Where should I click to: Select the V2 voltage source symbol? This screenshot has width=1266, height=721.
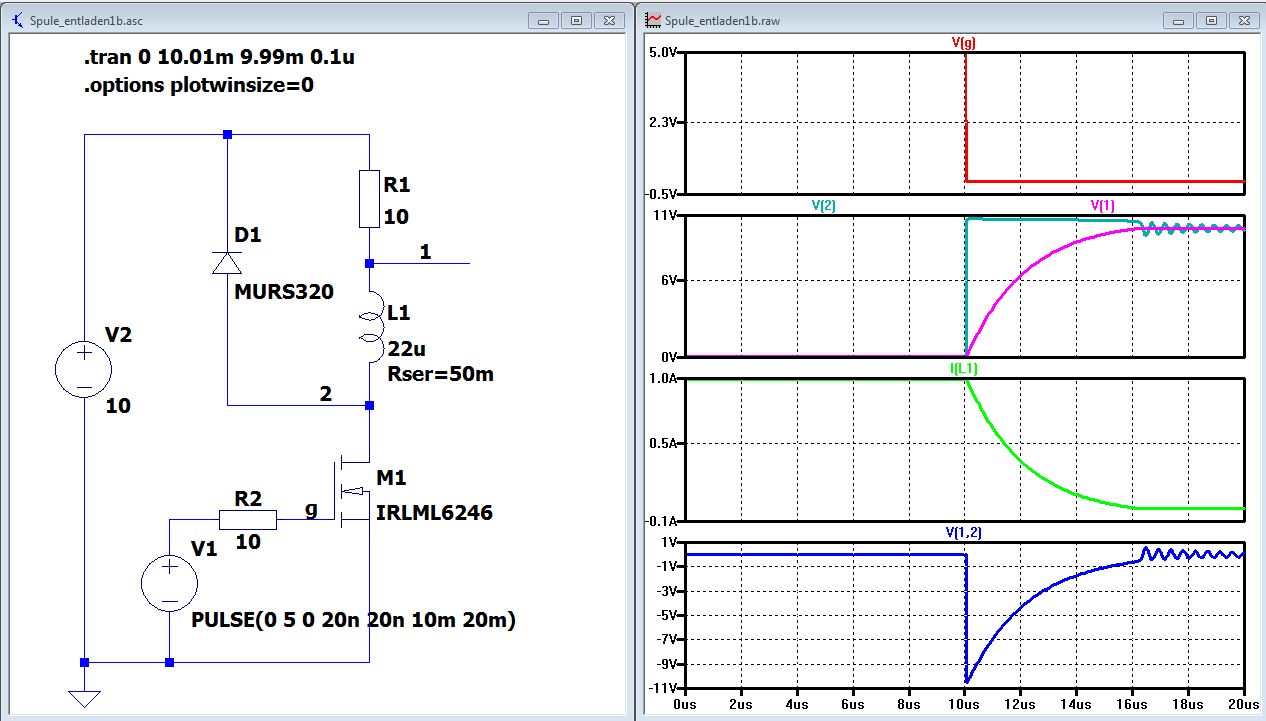tap(84, 369)
